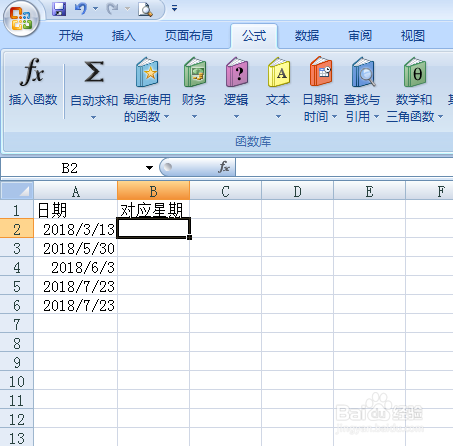Open the 日期和时间 functions book icon
The image size is (453, 446).
(x=321, y=72)
